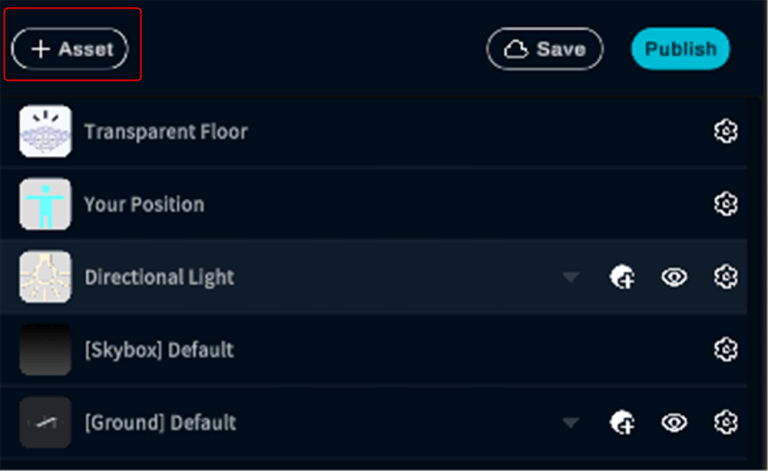Select the Directional Light item label
Viewport: 768px width, 471px height.
pyautogui.click(x=159, y=277)
